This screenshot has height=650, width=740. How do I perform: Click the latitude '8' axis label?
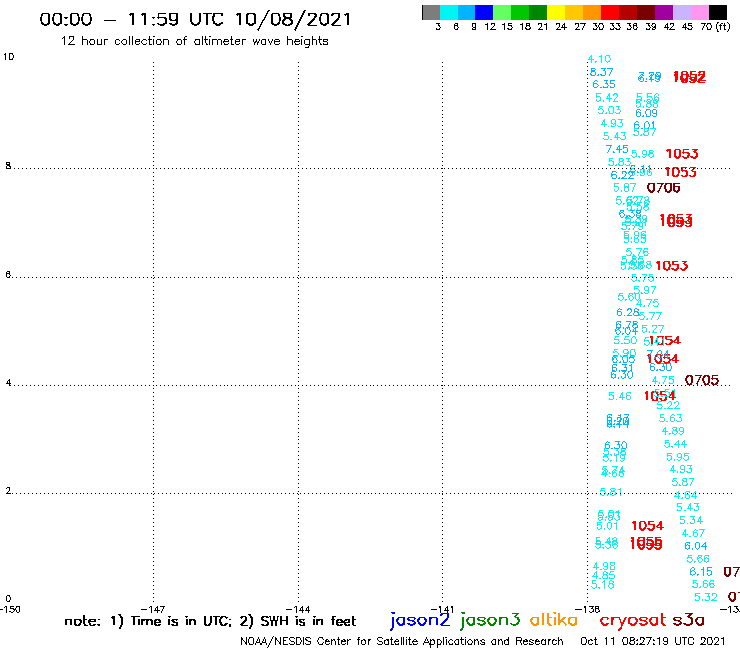coord(8,166)
